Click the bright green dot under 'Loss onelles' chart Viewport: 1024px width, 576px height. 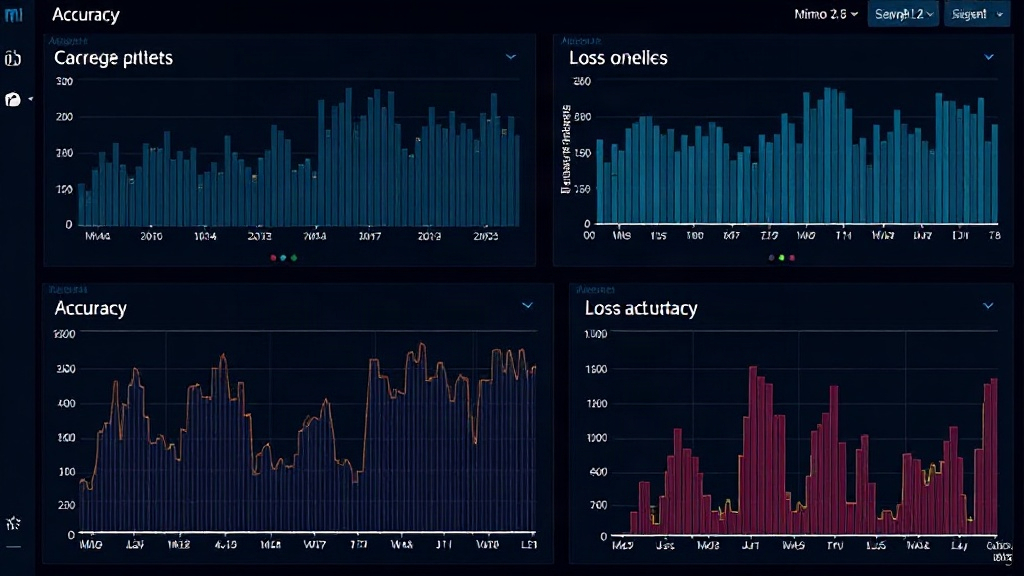pos(782,258)
